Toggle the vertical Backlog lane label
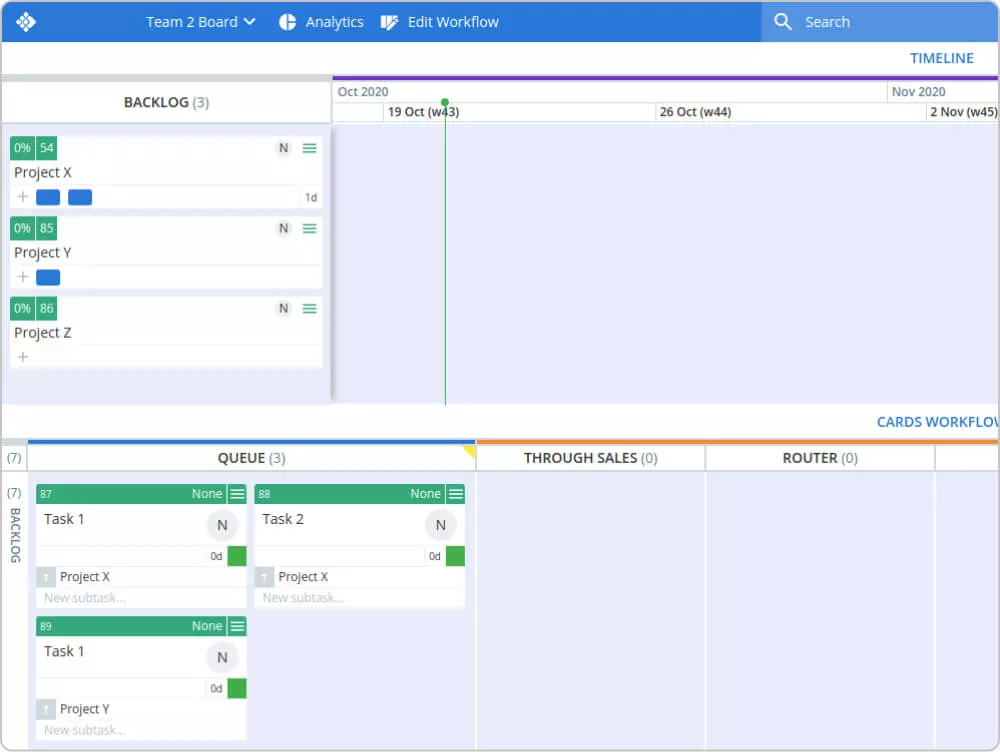 [x=14, y=535]
